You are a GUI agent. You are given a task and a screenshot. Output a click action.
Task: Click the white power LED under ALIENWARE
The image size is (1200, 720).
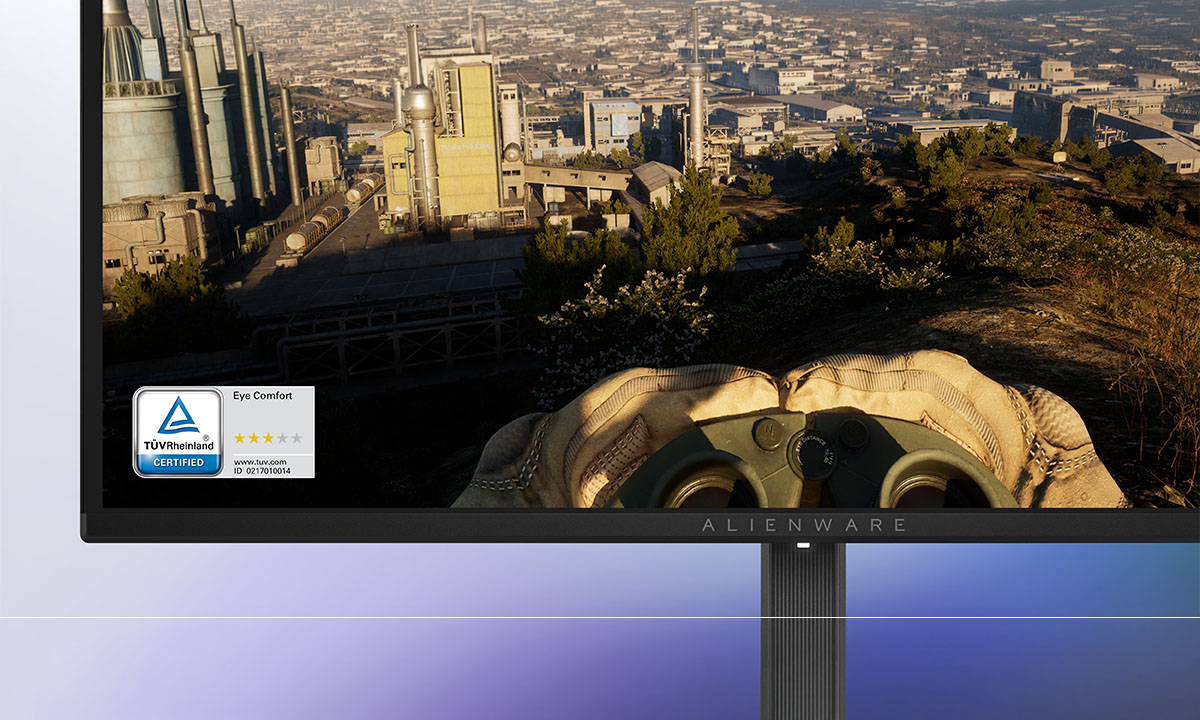pyautogui.click(x=803, y=546)
